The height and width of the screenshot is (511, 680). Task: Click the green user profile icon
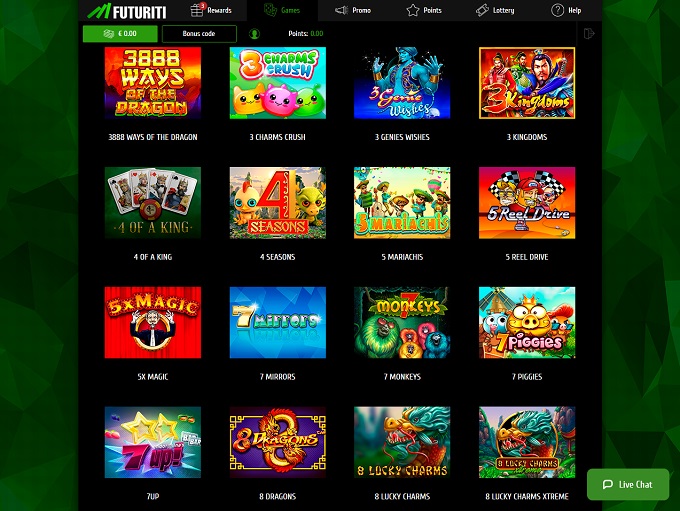tap(255, 33)
